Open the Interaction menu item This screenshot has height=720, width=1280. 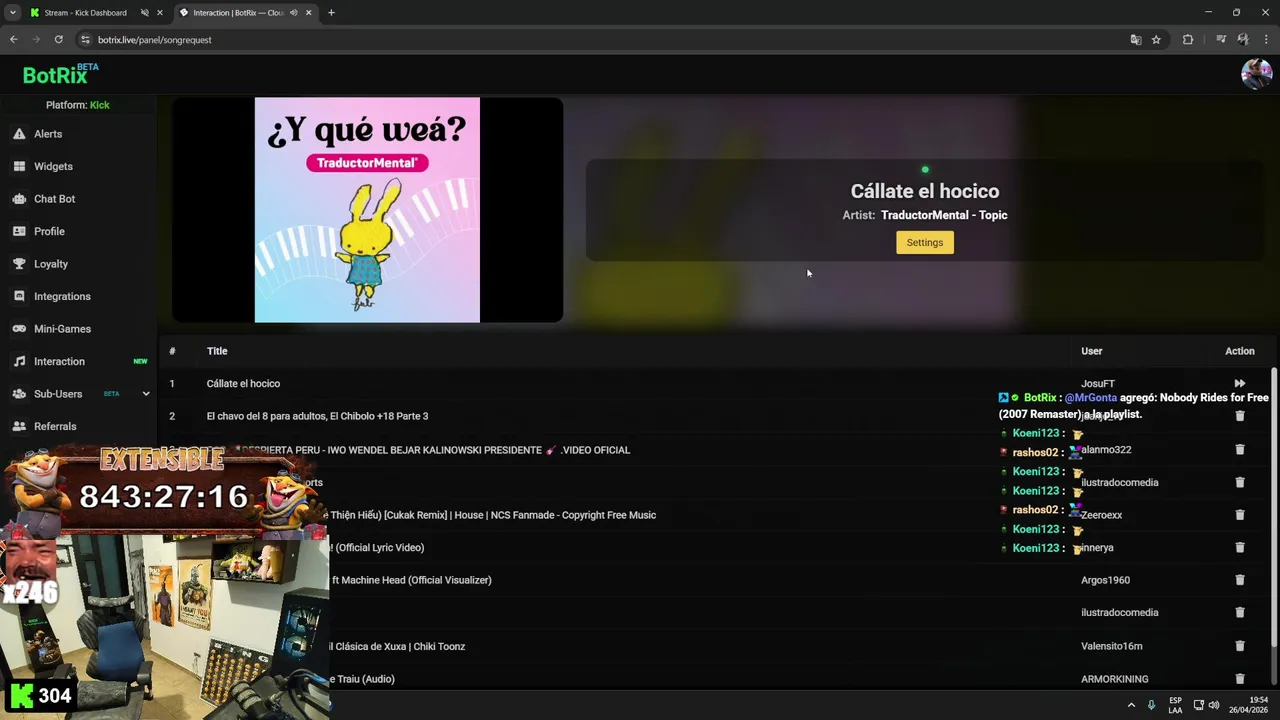pyautogui.click(x=59, y=361)
